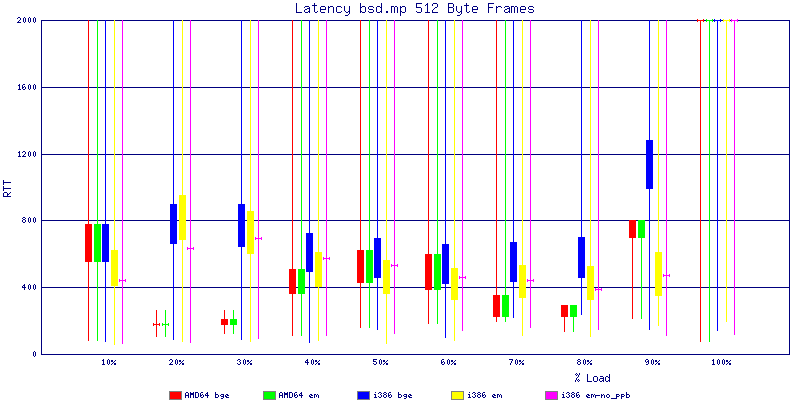Select the red box at 50% load
800x400 pixels.
pyautogui.click(x=360, y=266)
